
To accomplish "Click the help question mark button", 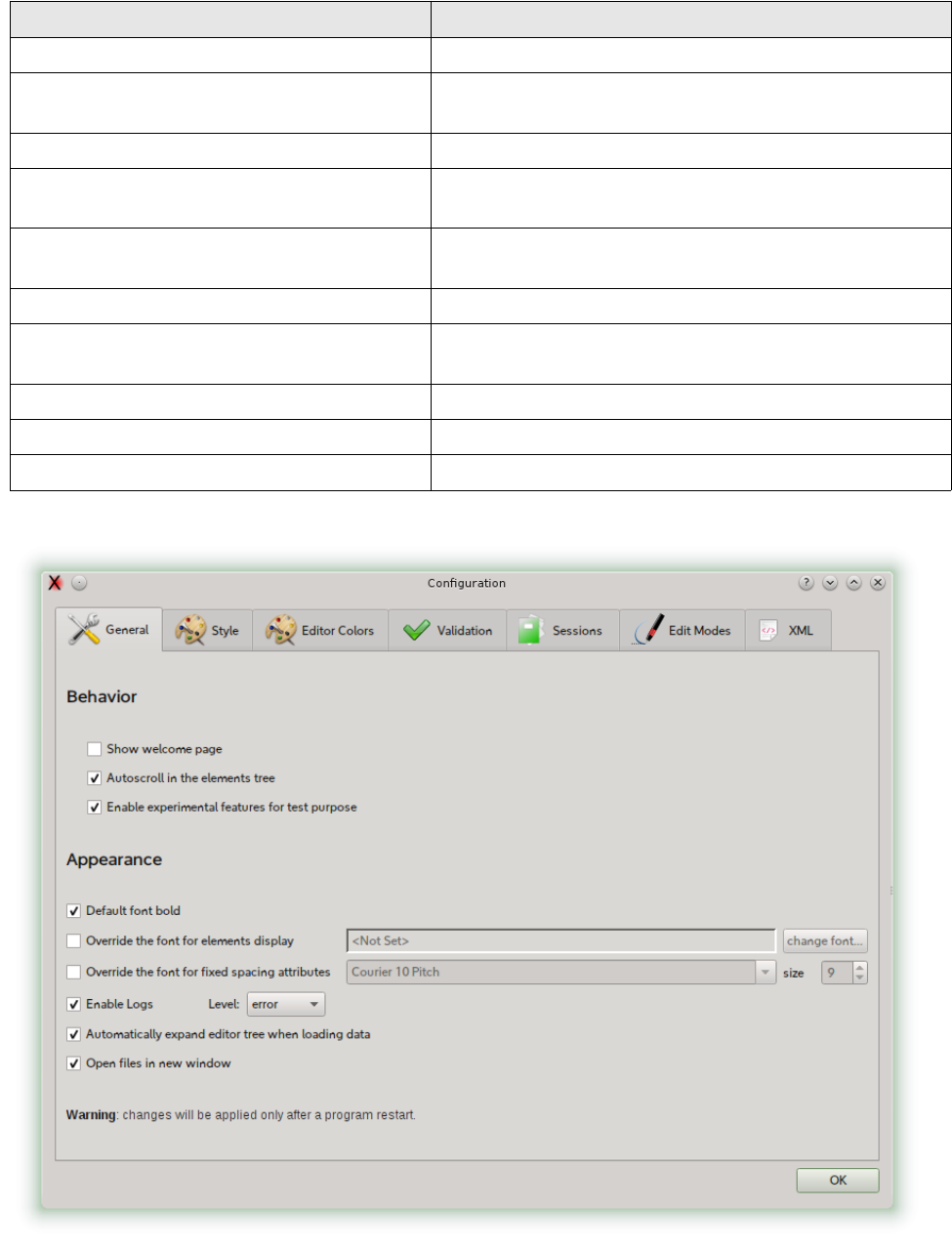I will pyautogui.click(x=806, y=583).
